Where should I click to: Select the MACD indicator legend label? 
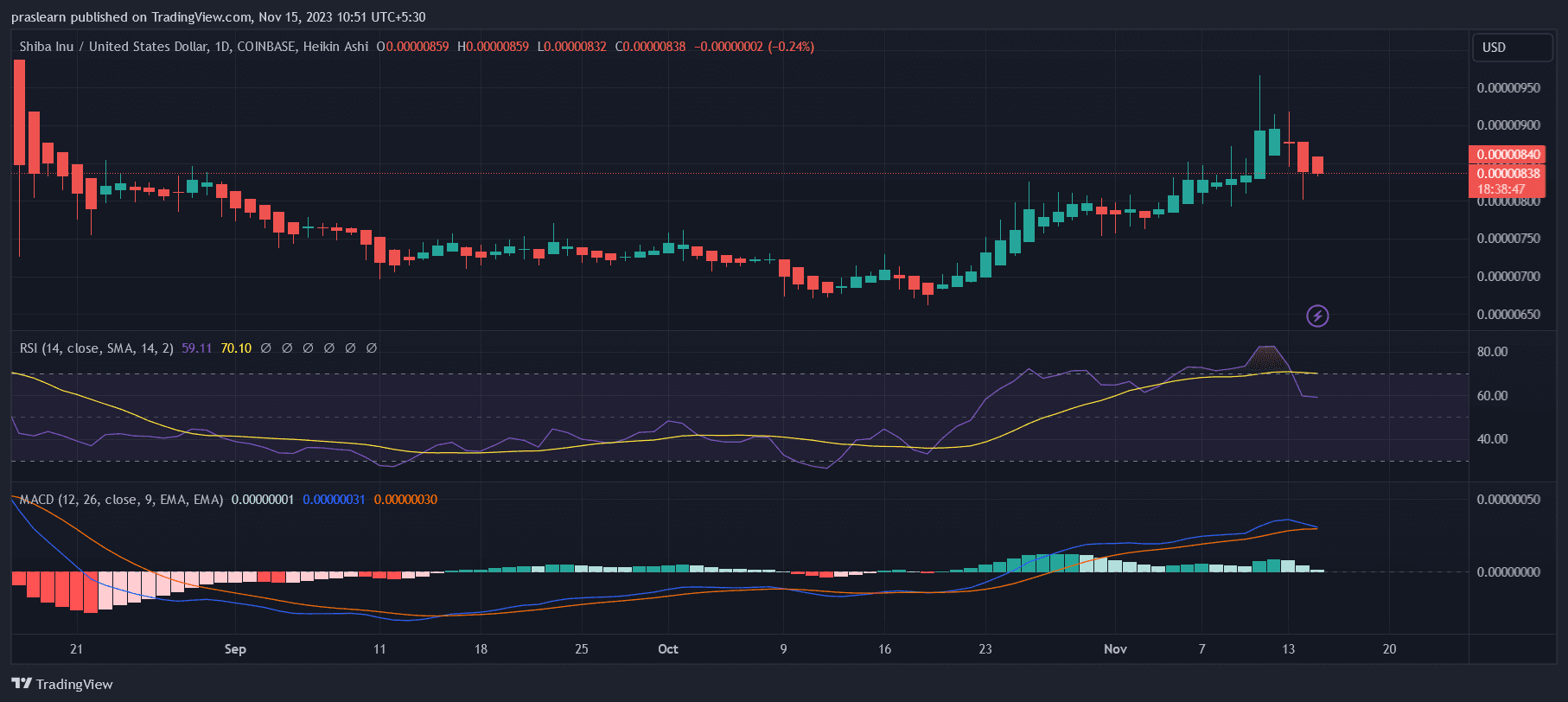(x=121, y=500)
